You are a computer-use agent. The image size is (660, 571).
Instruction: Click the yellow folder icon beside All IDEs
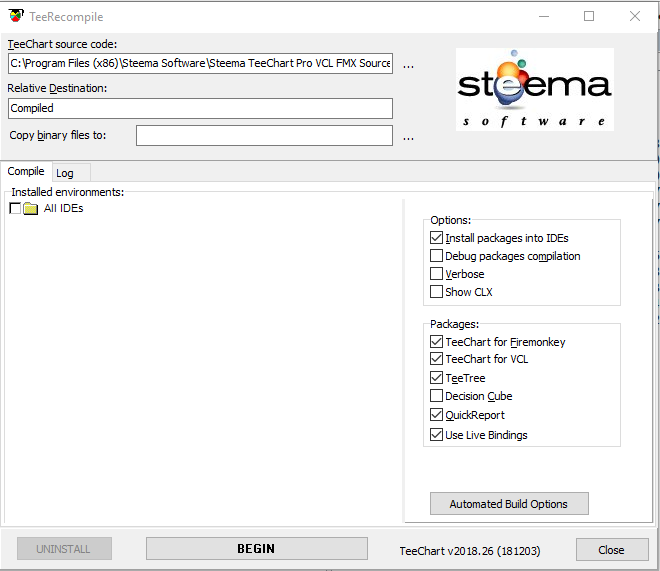click(30, 208)
